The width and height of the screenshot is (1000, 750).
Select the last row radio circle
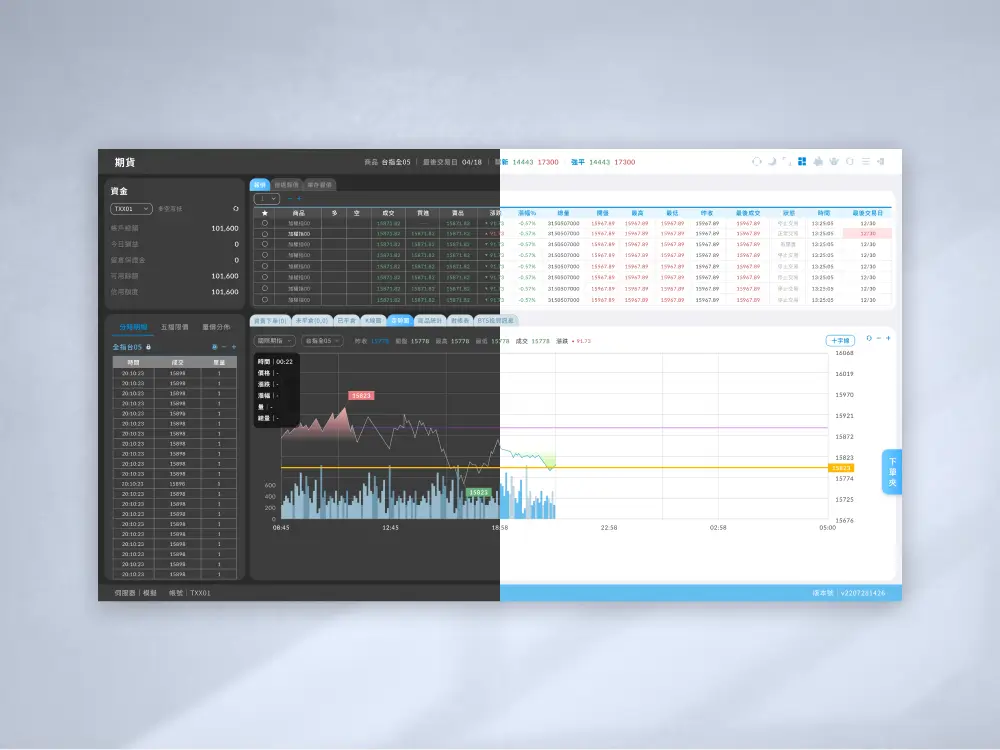[265, 299]
